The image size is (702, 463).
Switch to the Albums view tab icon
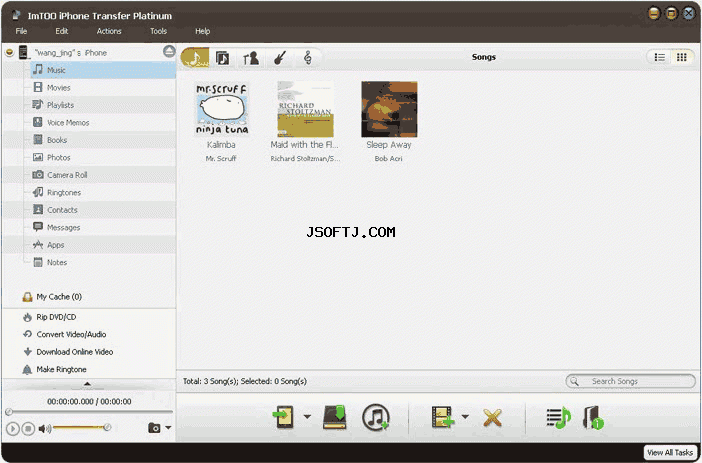click(x=223, y=58)
